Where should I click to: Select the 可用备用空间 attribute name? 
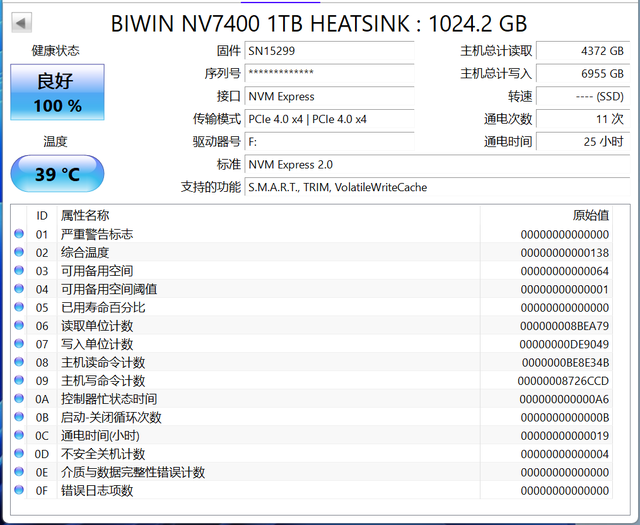click(97, 271)
